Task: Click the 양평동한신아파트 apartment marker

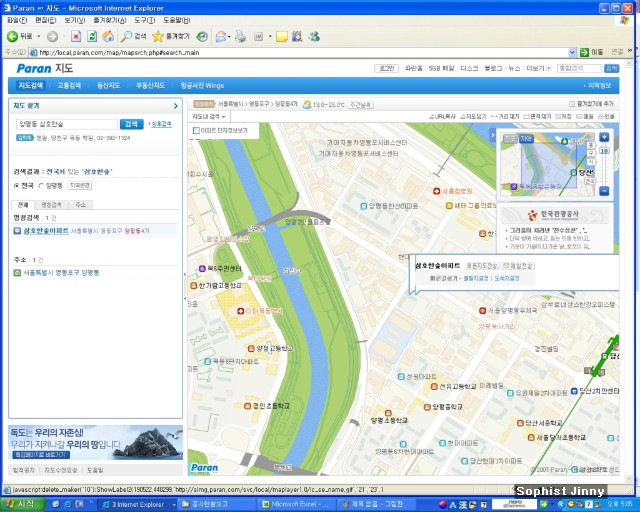Action: tap(364, 206)
